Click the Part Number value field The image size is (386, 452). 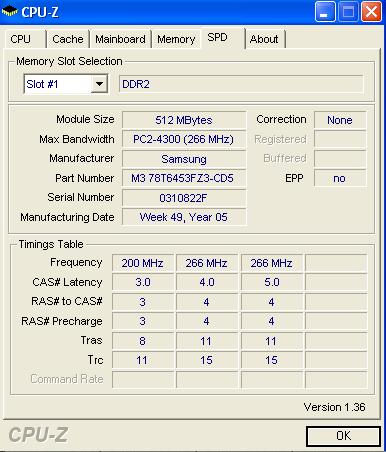184,178
